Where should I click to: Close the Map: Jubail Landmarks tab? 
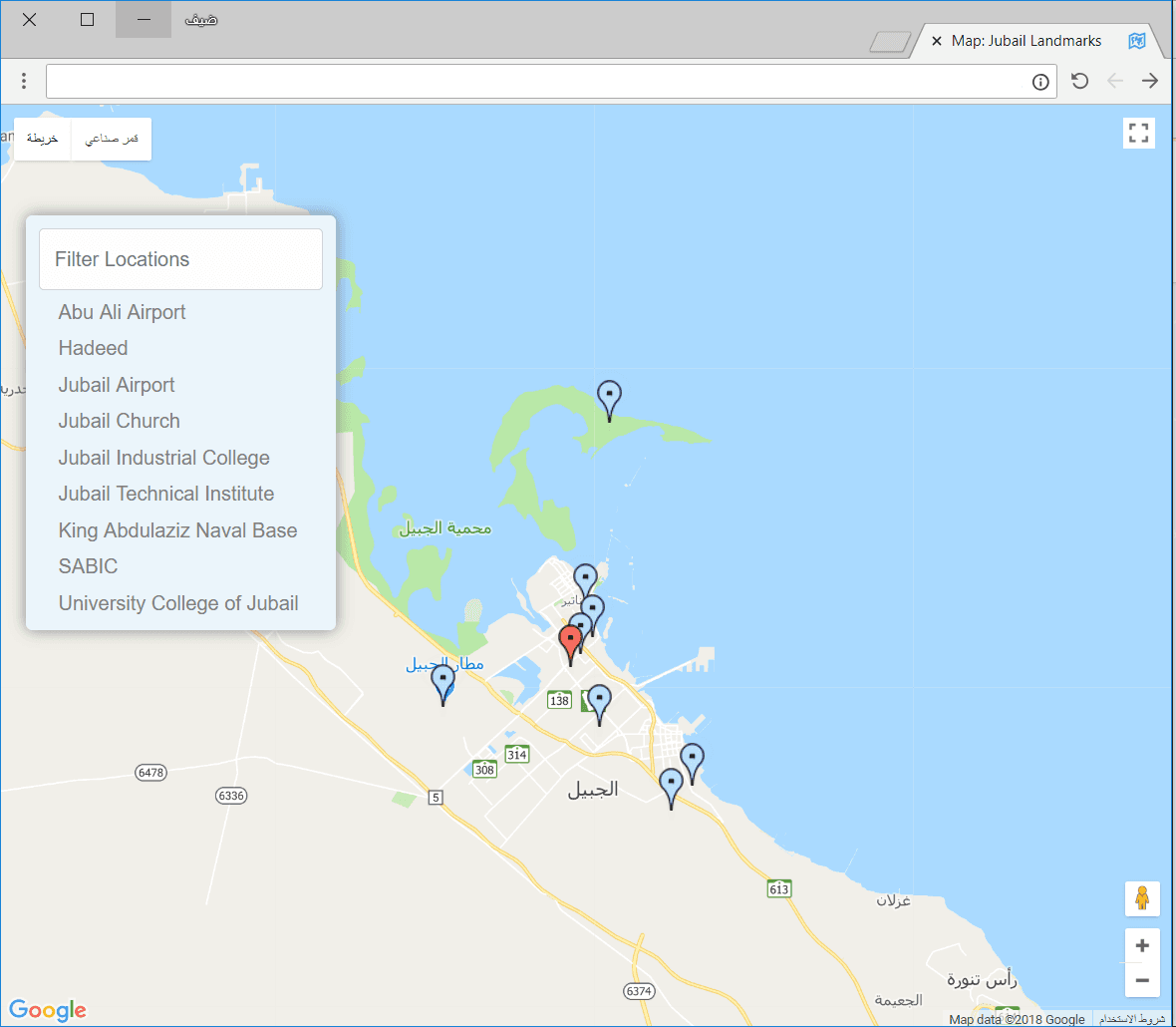pyautogui.click(x=936, y=41)
